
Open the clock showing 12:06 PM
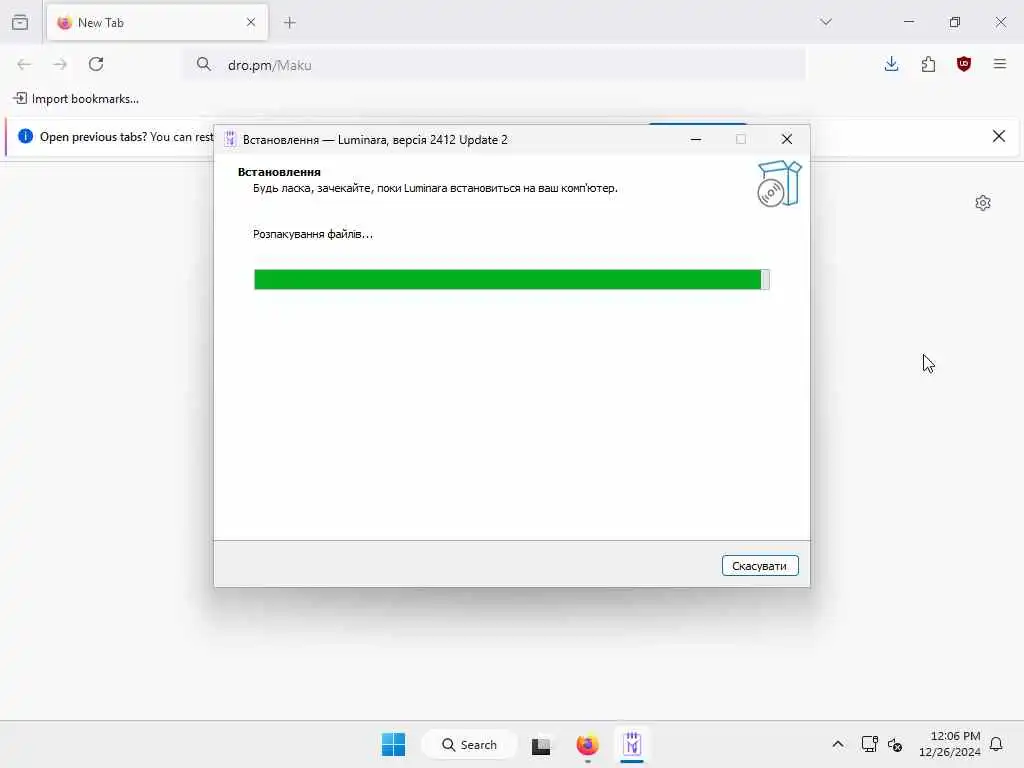pos(950,744)
